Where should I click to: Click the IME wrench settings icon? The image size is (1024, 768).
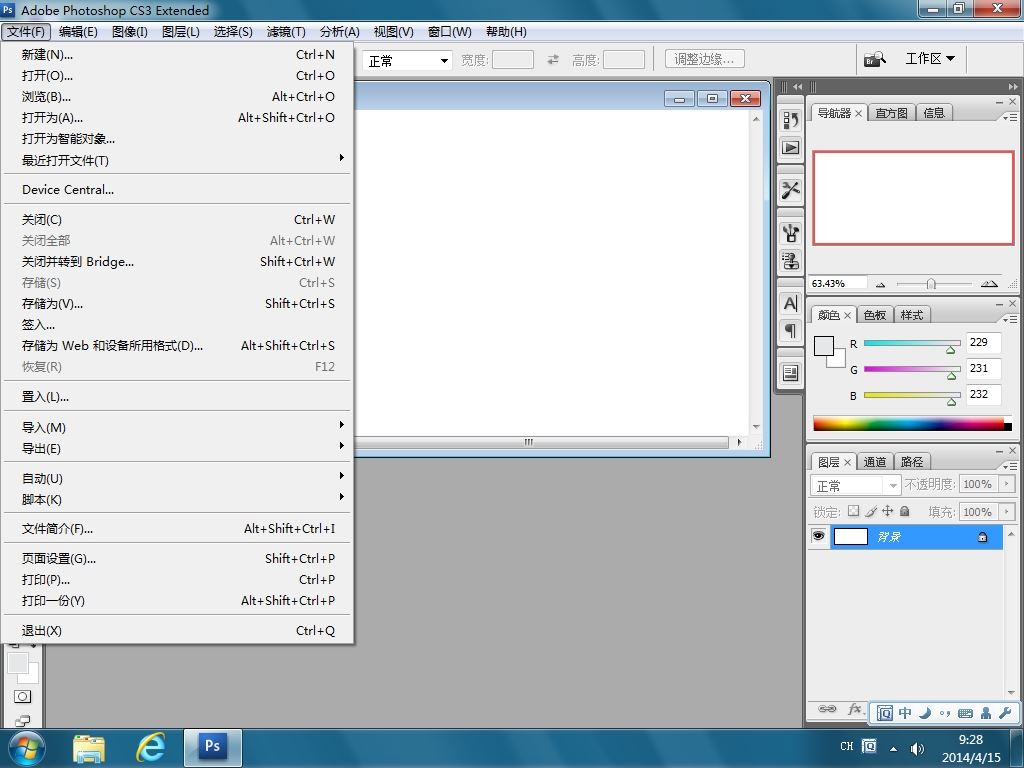point(1005,712)
